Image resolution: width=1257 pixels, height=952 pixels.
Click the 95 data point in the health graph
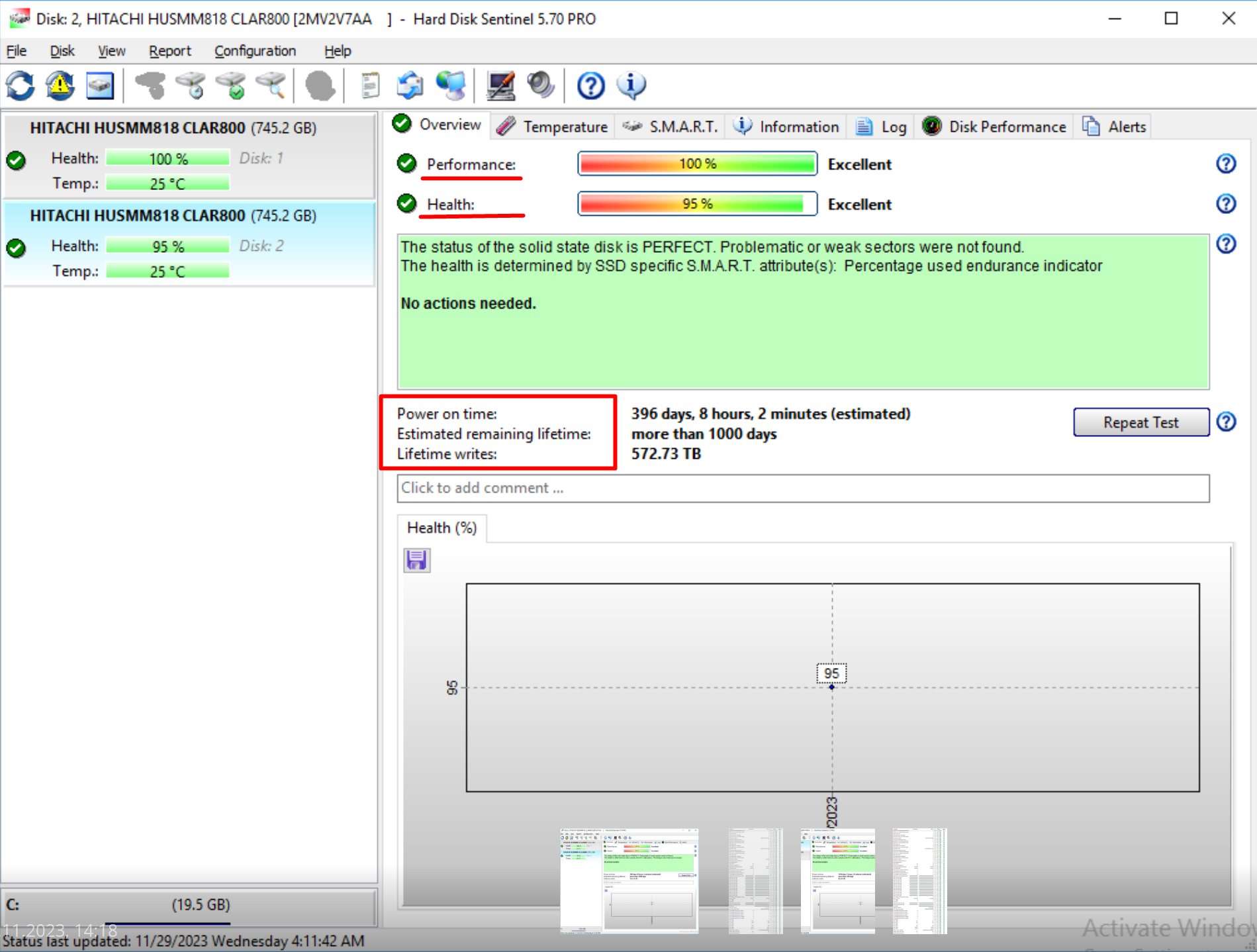tap(832, 687)
